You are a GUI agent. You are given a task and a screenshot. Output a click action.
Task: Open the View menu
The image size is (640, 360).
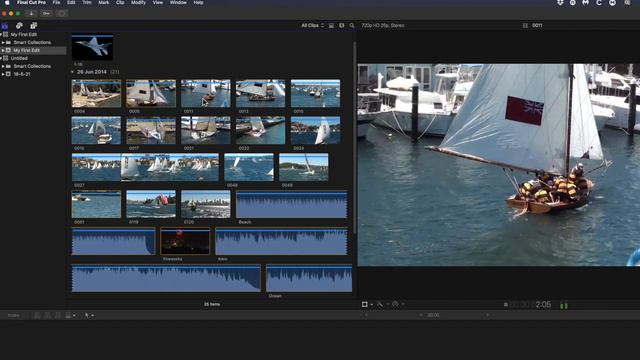pos(158,2)
